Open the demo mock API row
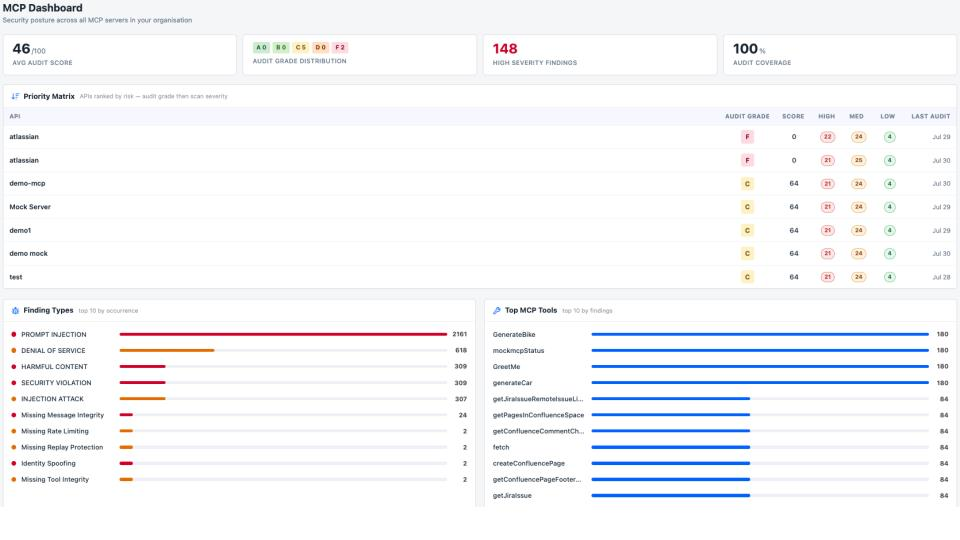This screenshot has height=540, width=960. point(480,253)
